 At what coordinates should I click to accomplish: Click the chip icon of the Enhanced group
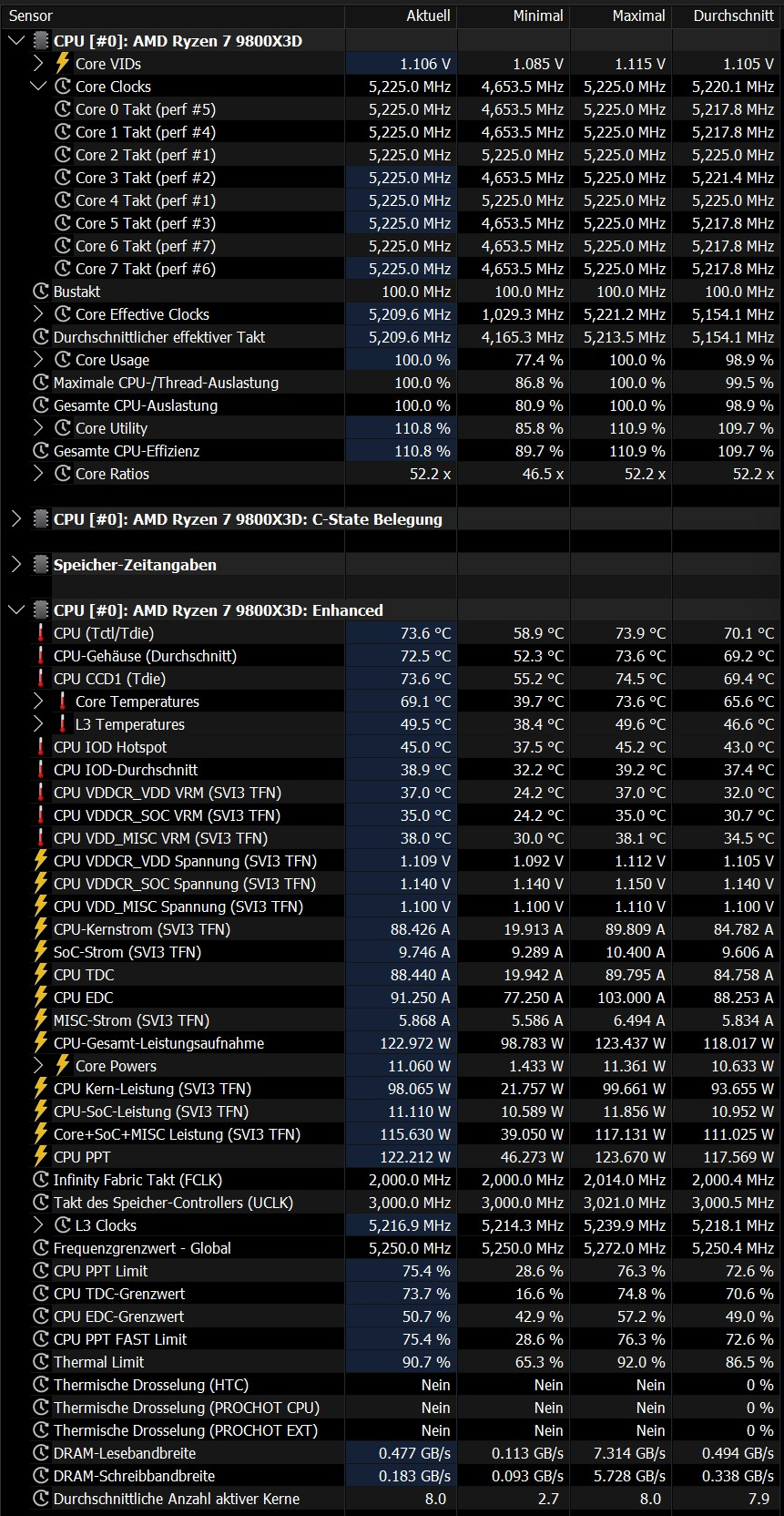coord(40,610)
